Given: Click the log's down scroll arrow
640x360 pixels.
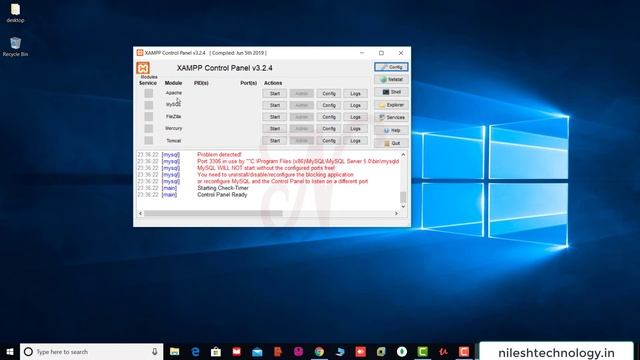Looking at the screenshot, I should click(x=403, y=207).
